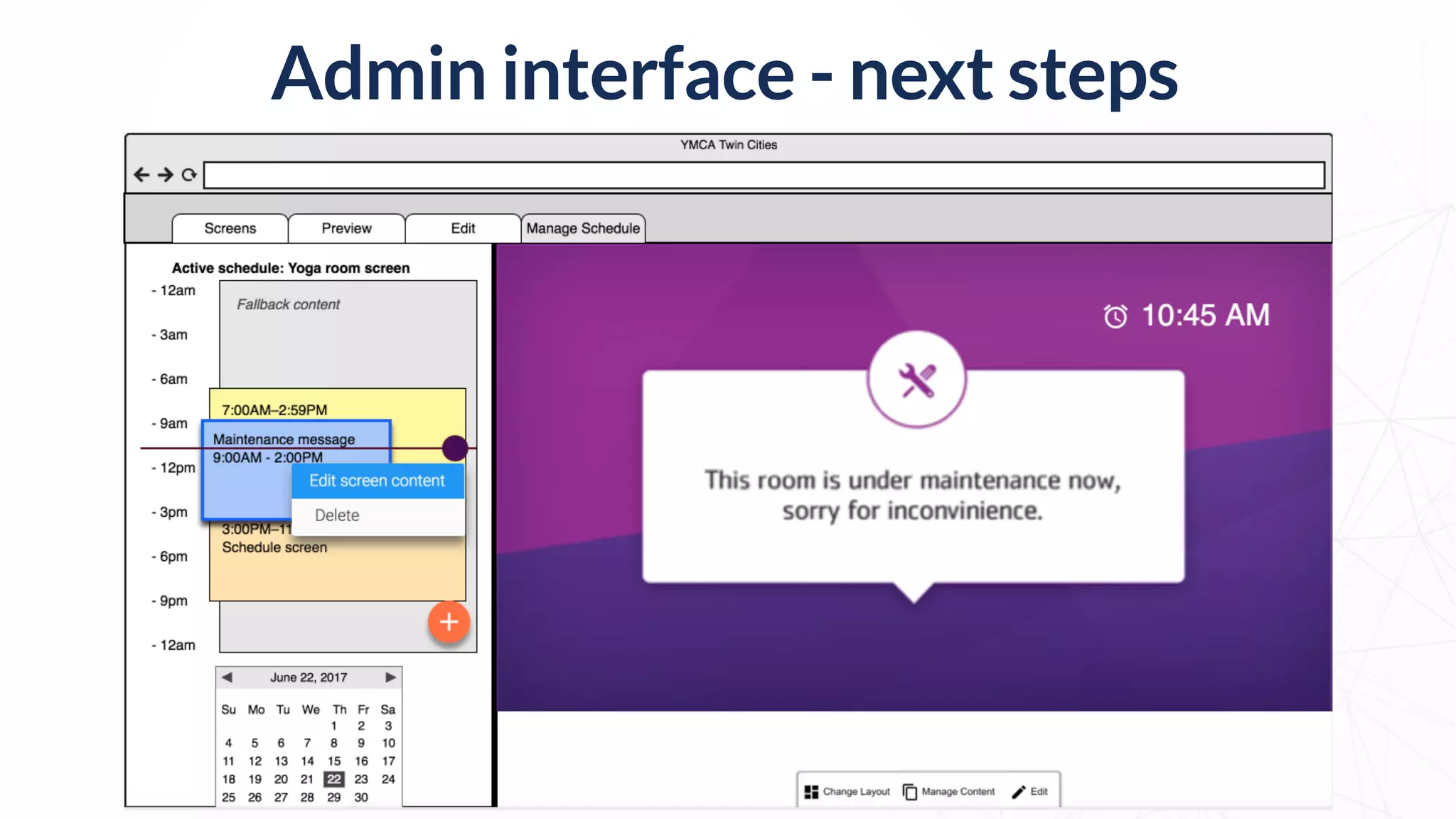Click the 10:45 AM time in preview
This screenshot has height=819, width=1456.
(x=1205, y=316)
